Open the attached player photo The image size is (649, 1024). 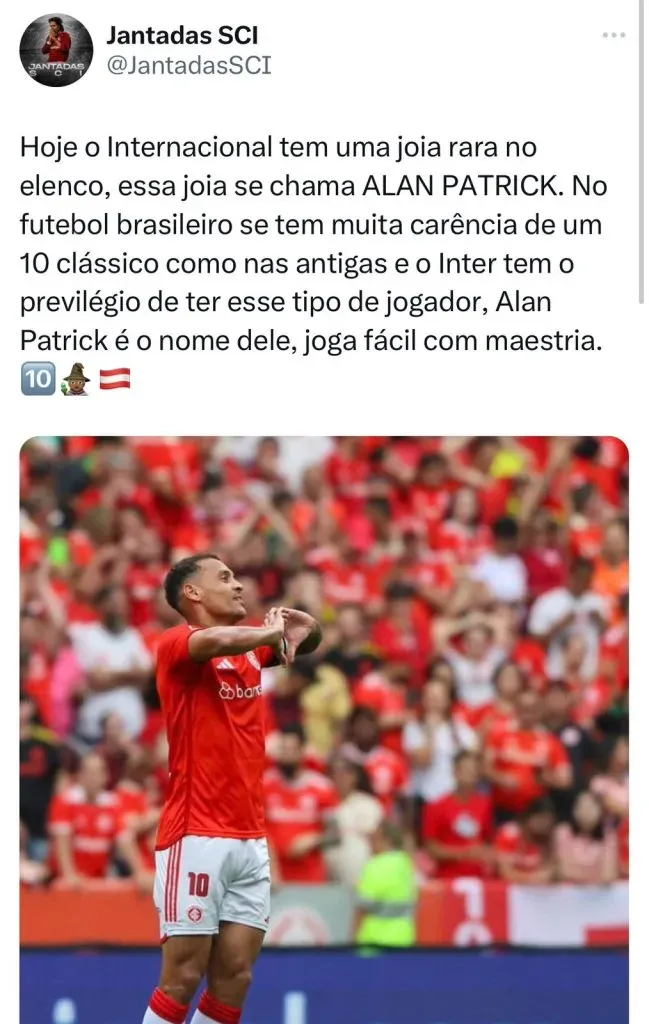pyautogui.click(x=324, y=729)
